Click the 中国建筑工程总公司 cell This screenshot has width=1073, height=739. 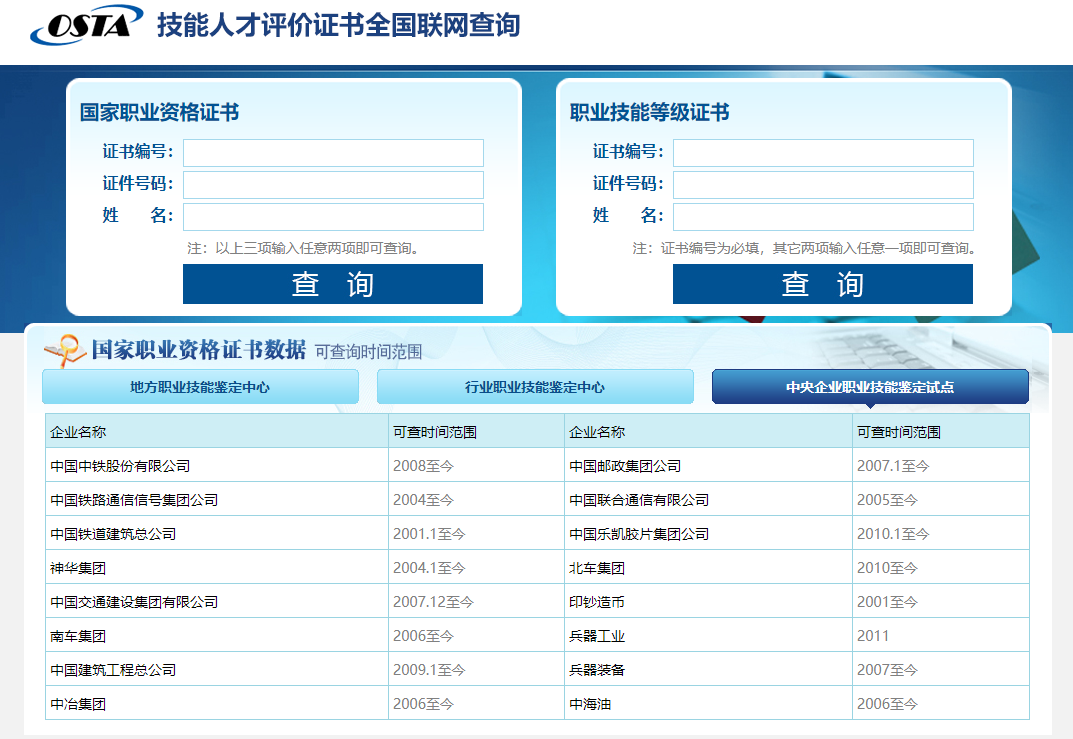pos(217,670)
